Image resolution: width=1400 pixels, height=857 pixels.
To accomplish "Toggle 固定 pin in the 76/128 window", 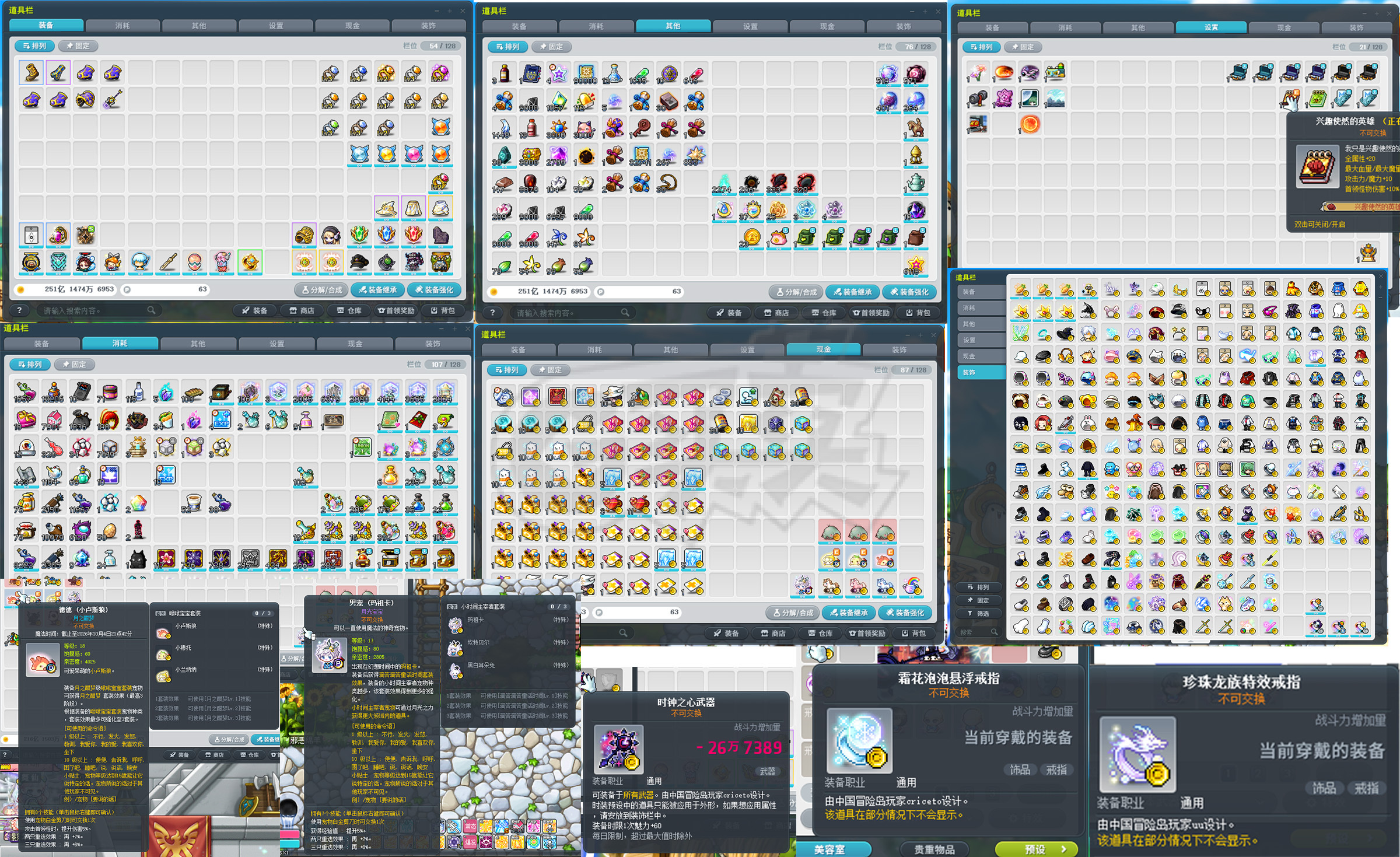I will [552, 47].
